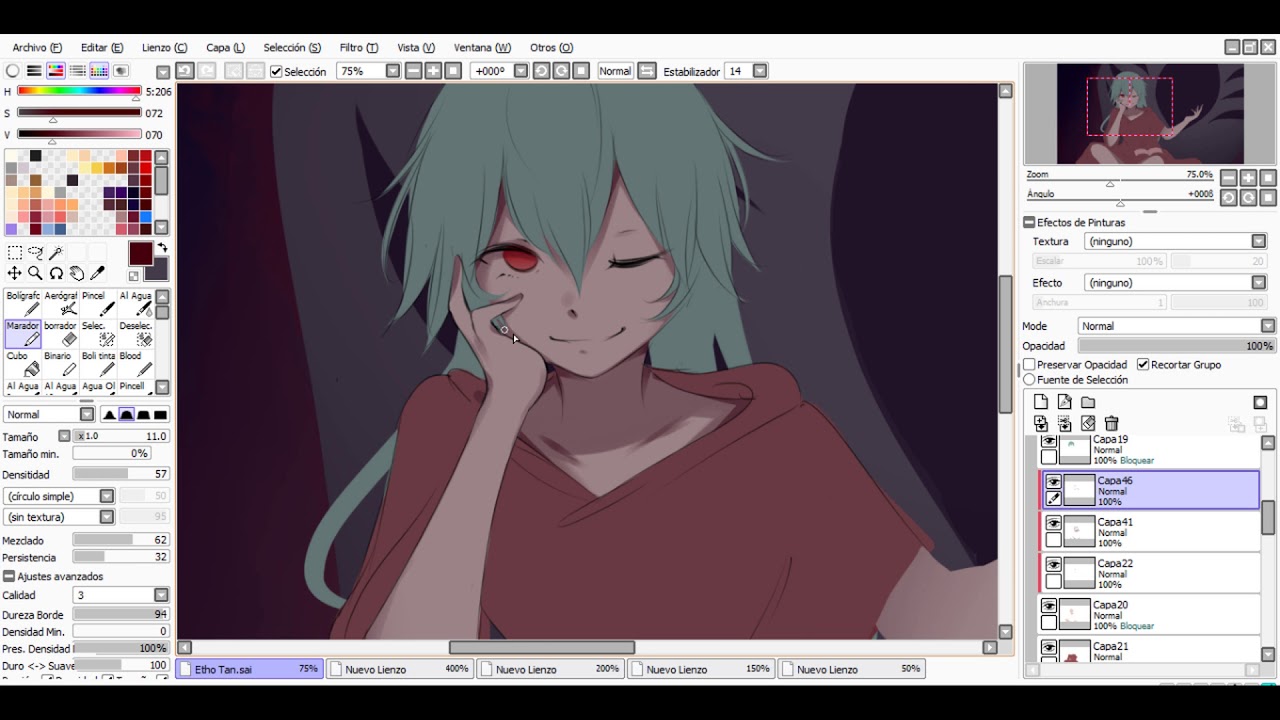Flip the canvas view horizontally
1280x720 pixels.
pos(647,71)
